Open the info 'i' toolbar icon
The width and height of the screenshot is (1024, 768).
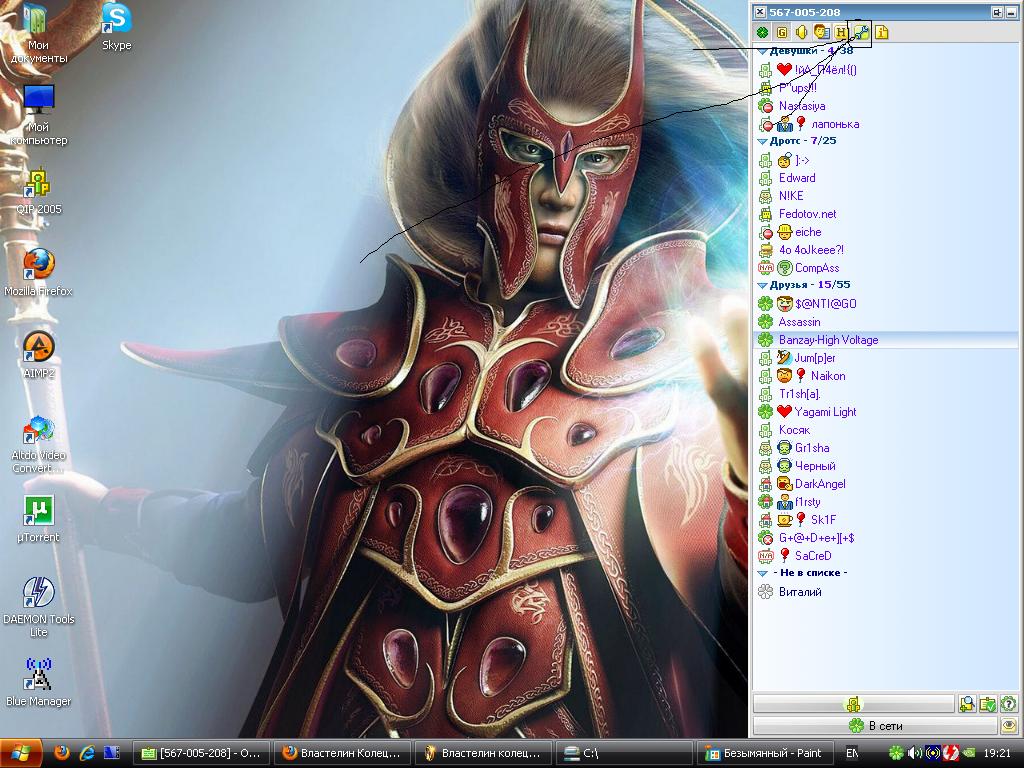[x=882, y=32]
